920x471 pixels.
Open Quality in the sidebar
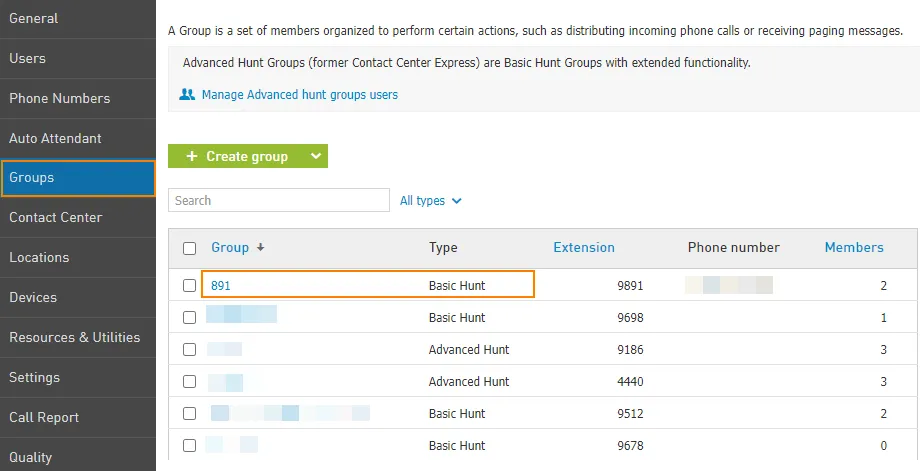pos(78,456)
